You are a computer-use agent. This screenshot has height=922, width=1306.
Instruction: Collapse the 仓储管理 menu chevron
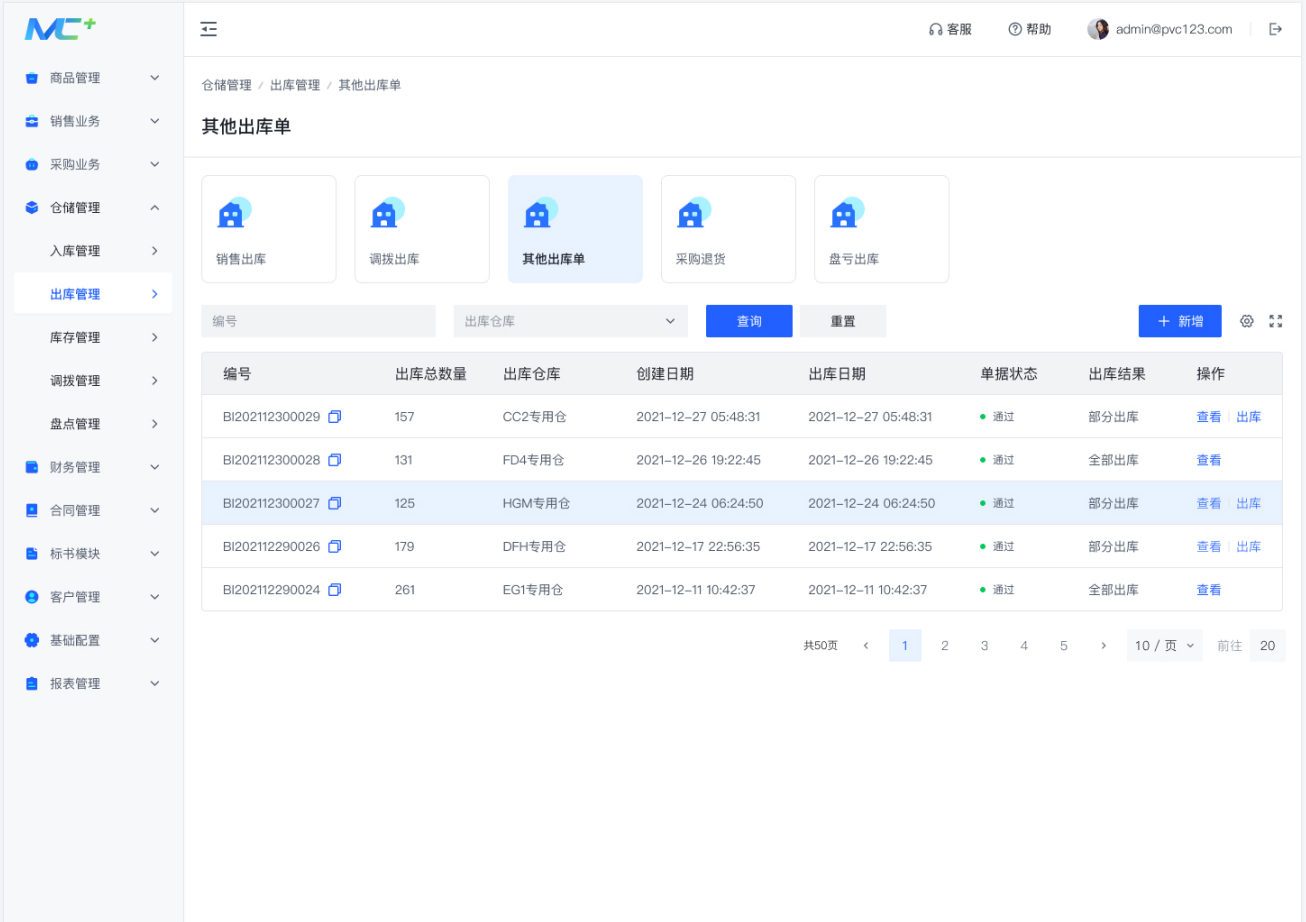[x=155, y=208]
